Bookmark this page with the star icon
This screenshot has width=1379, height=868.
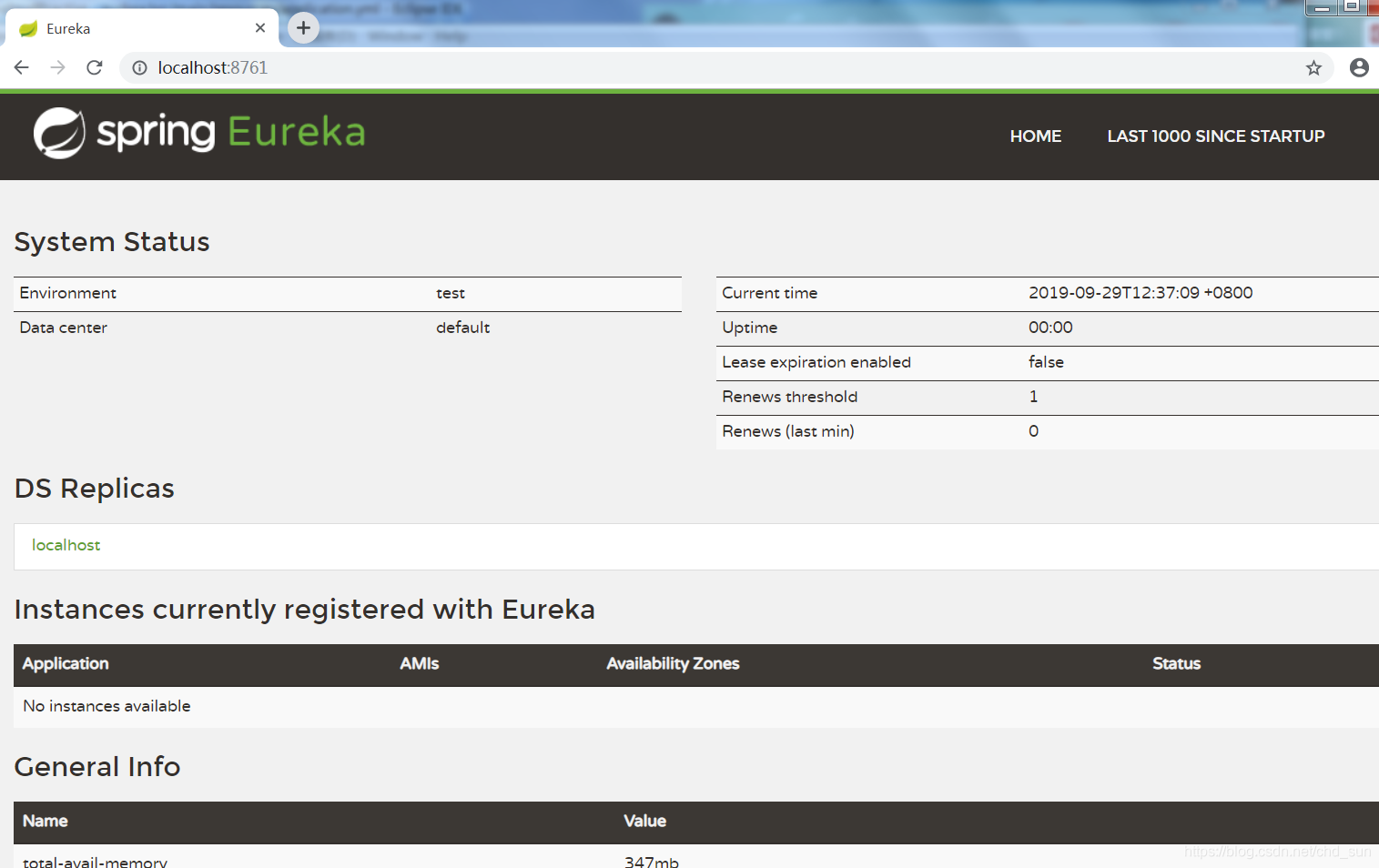click(1313, 67)
